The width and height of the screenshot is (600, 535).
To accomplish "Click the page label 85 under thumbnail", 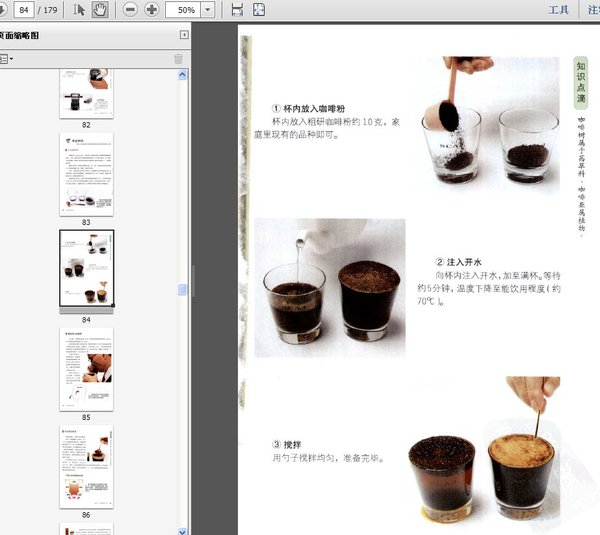I will pyautogui.click(x=86, y=417).
